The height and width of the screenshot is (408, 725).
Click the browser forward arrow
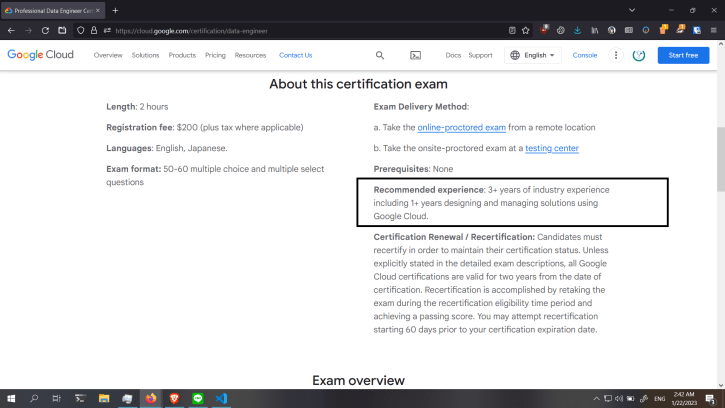click(28, 31)
